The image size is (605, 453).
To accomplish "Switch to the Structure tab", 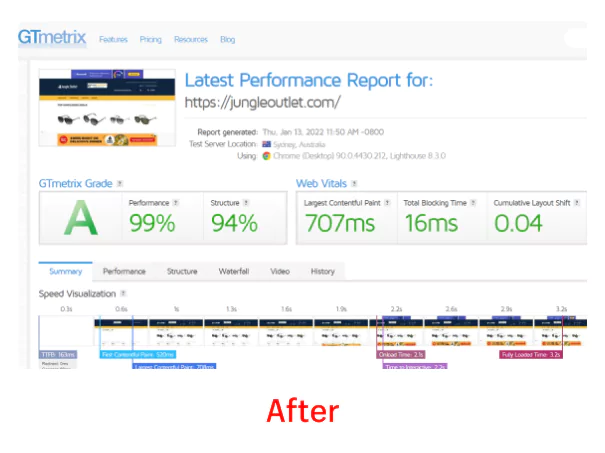I will coord(182,271).
